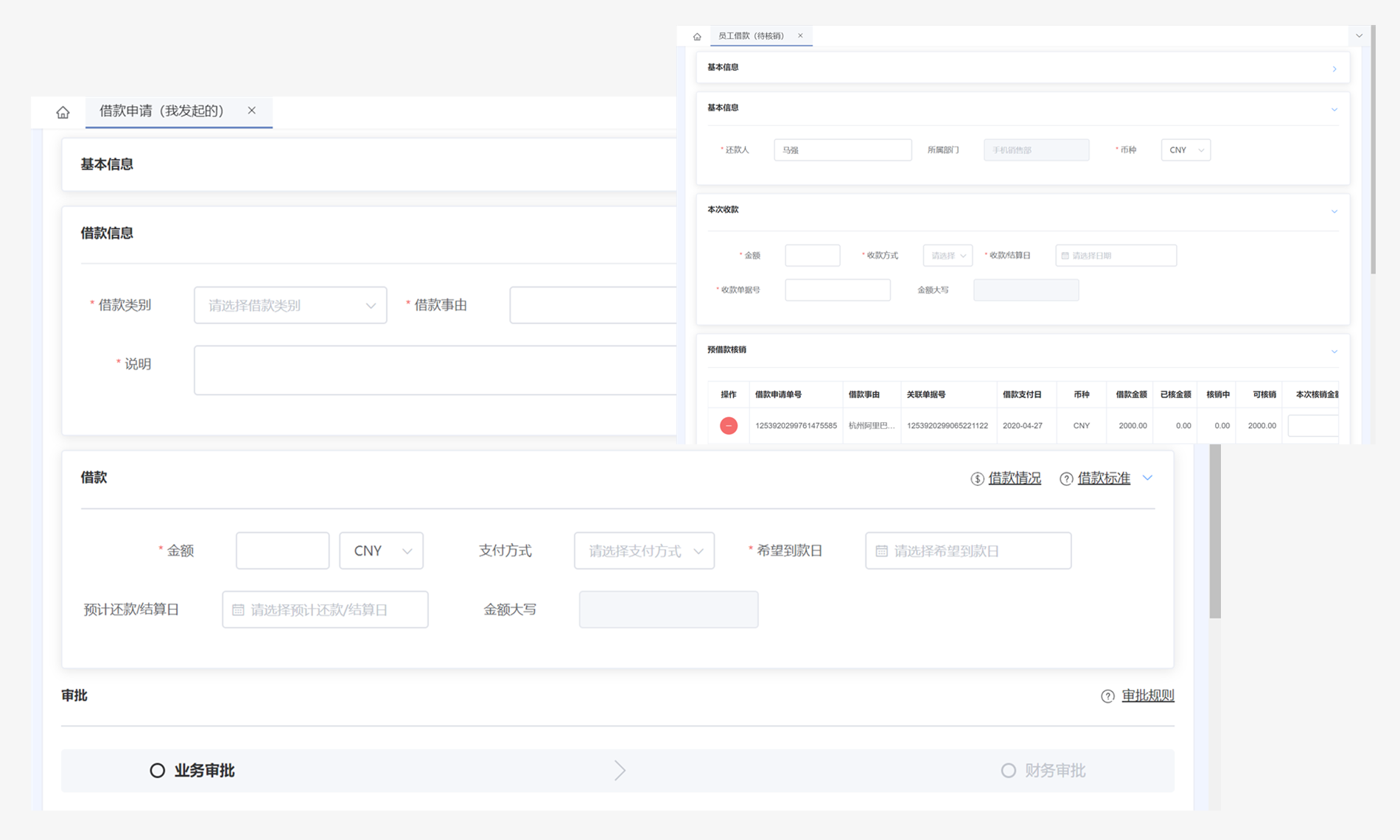Open the 借款类别 dropdown

[x=290, y=305]
